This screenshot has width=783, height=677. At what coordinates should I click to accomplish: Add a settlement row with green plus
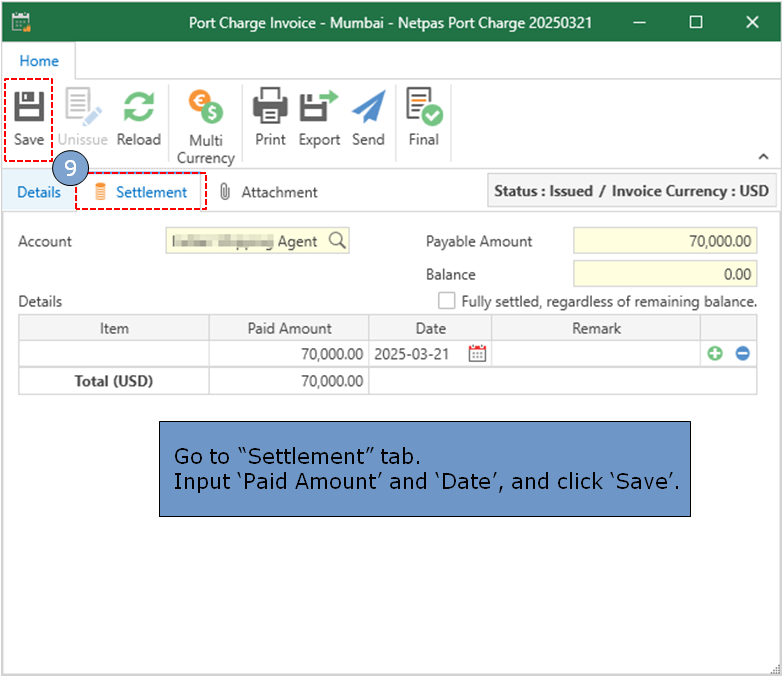pyautogui.click(x=715, y=354)
